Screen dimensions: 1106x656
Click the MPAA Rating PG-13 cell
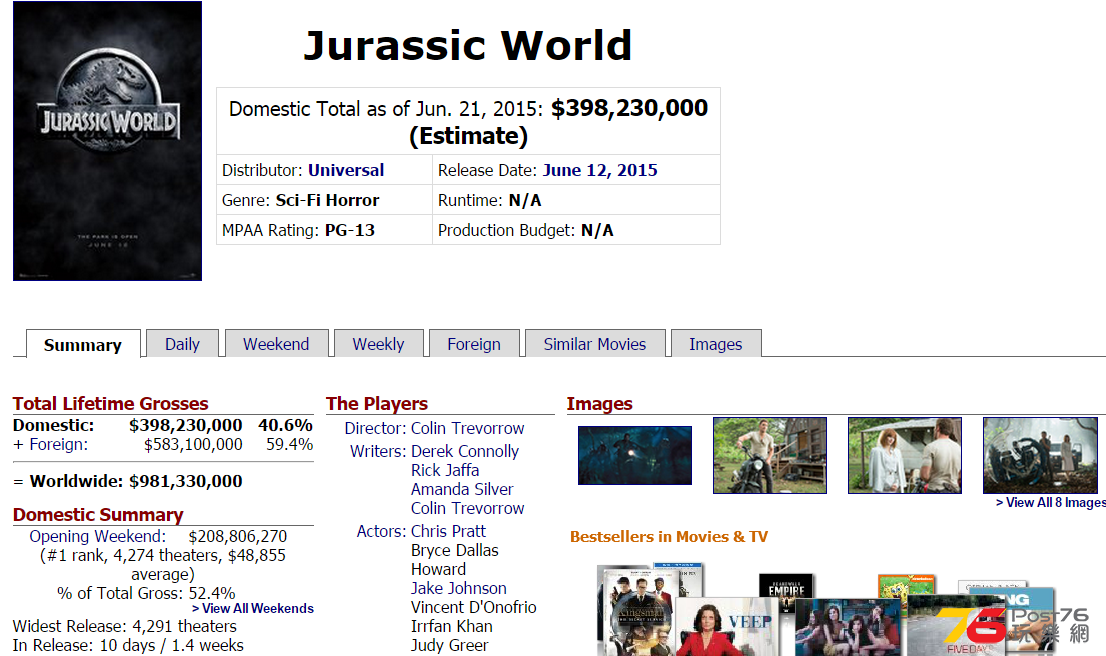tap(324, 230)
